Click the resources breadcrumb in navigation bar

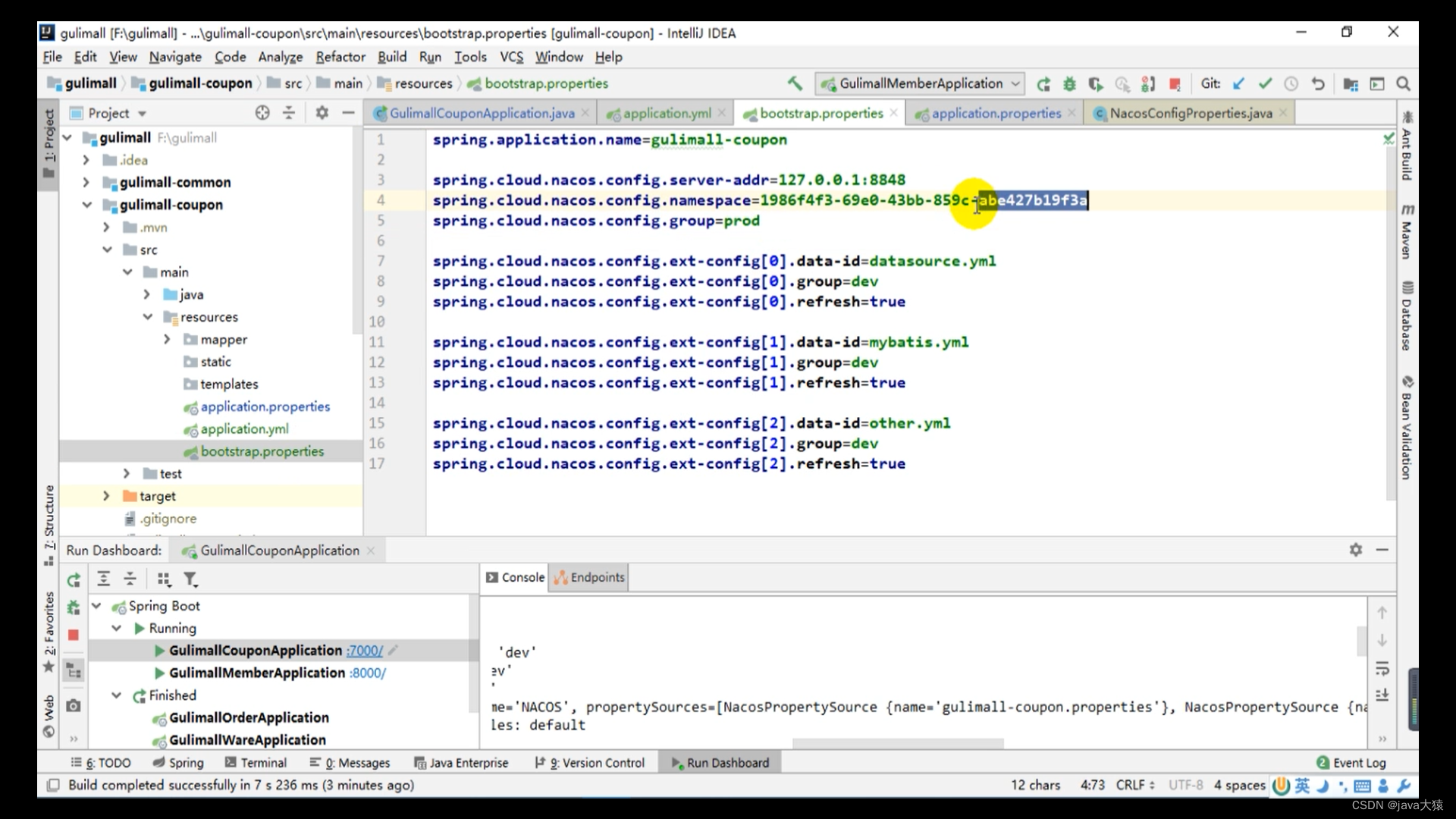(x=416, y=83)
